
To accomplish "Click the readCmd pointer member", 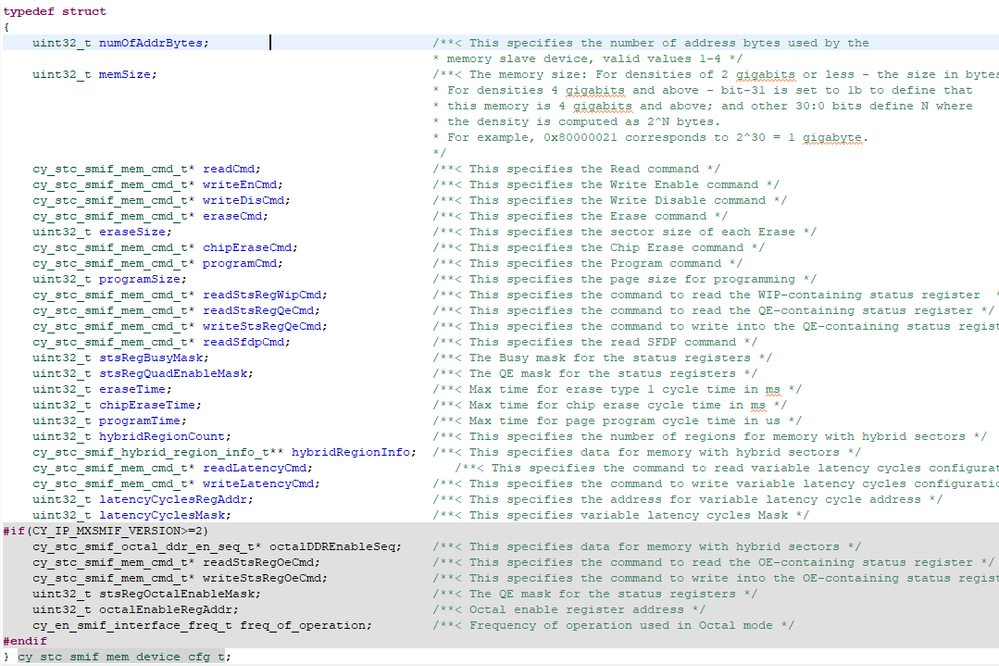I will tap(228, 169).
